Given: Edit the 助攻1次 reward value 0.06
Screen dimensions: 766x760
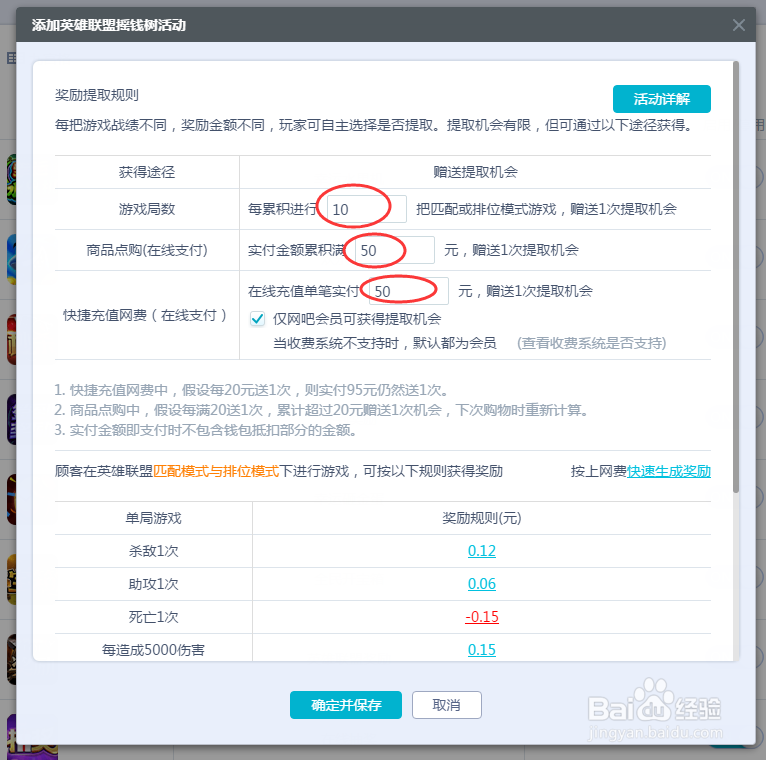Looking at the screenshot, I should coord(482,584).
